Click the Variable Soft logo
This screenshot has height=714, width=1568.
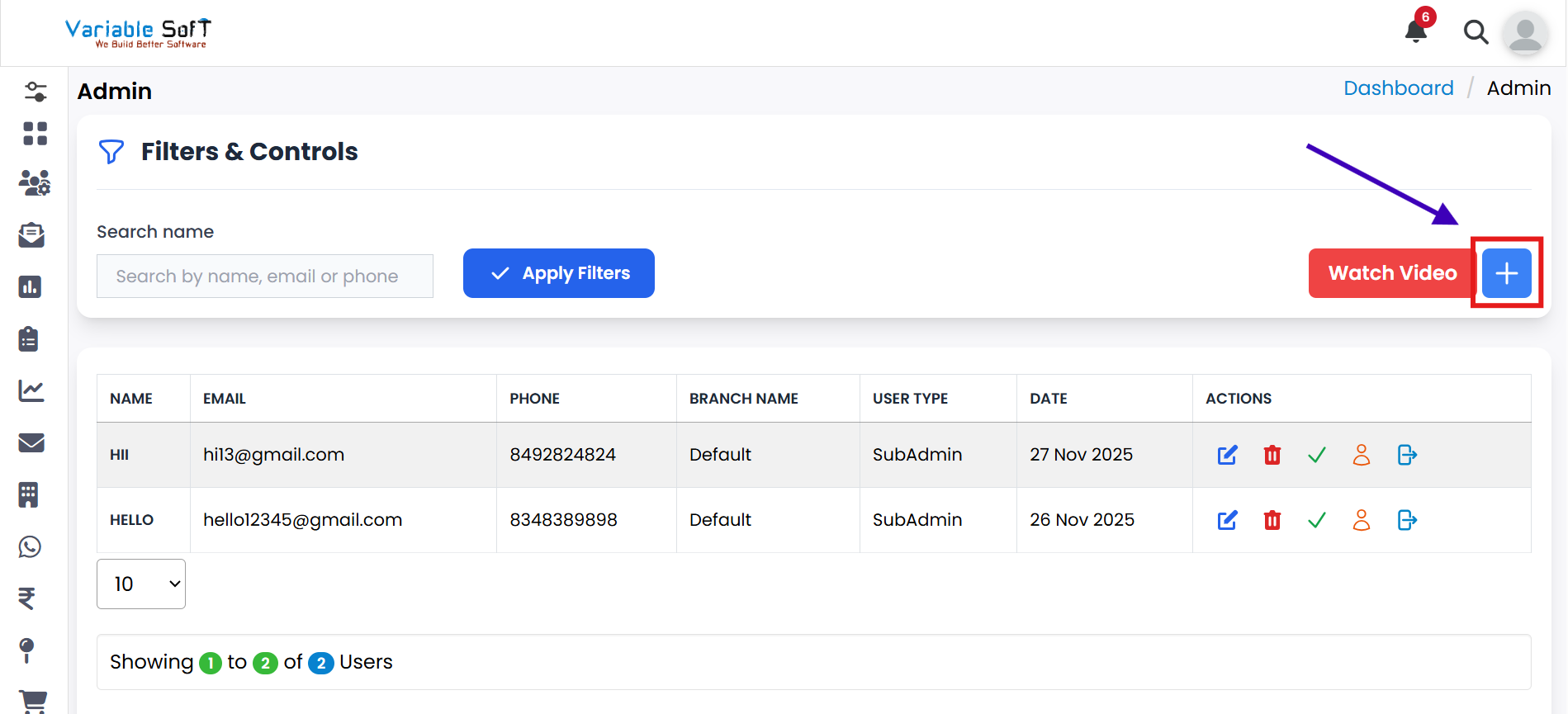[139, 33]
